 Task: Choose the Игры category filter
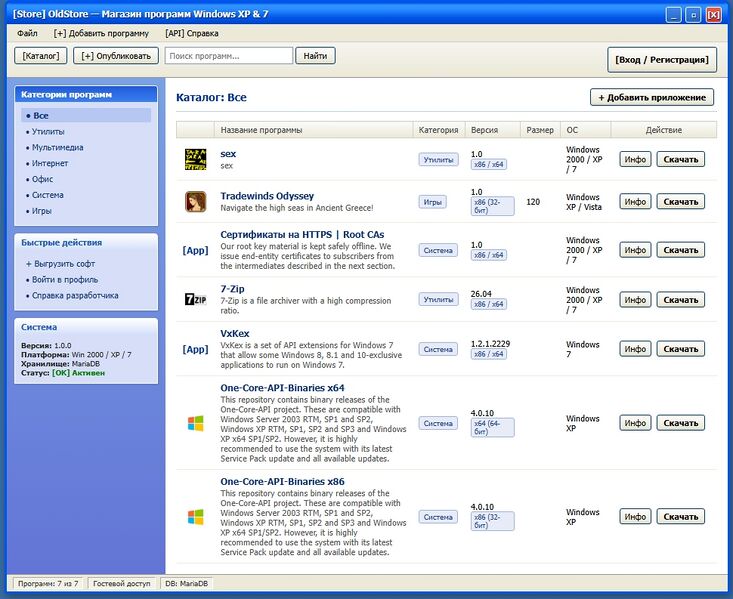click(41, 211)
